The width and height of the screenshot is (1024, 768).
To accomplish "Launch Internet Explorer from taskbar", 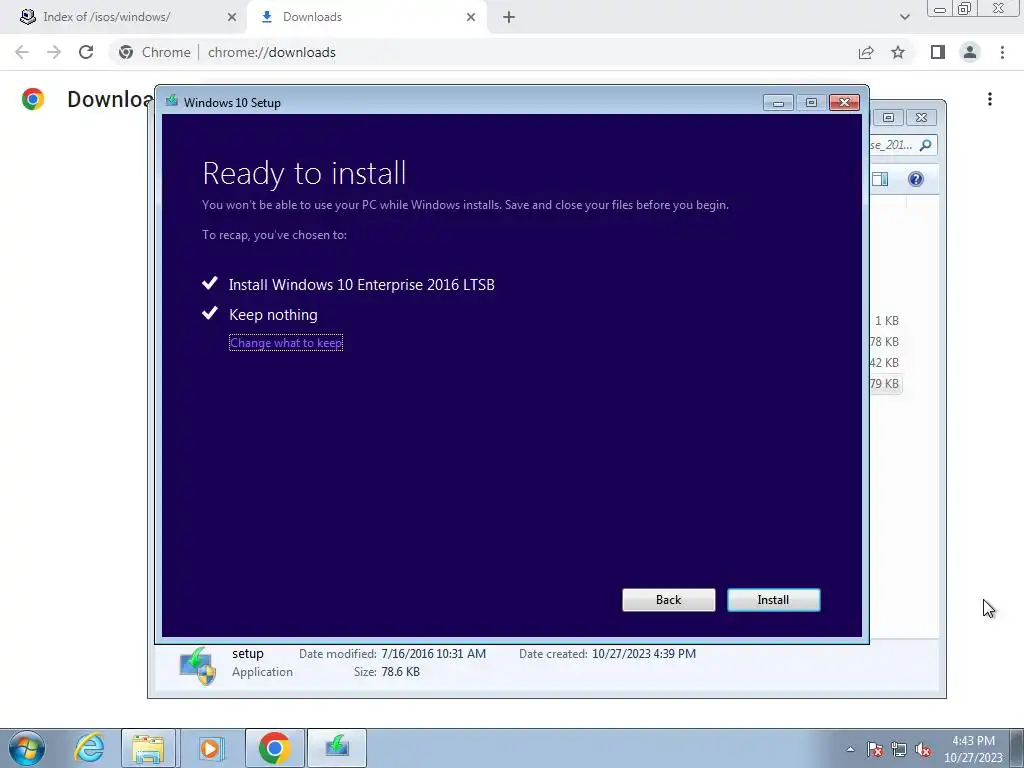I will (89, 748).
